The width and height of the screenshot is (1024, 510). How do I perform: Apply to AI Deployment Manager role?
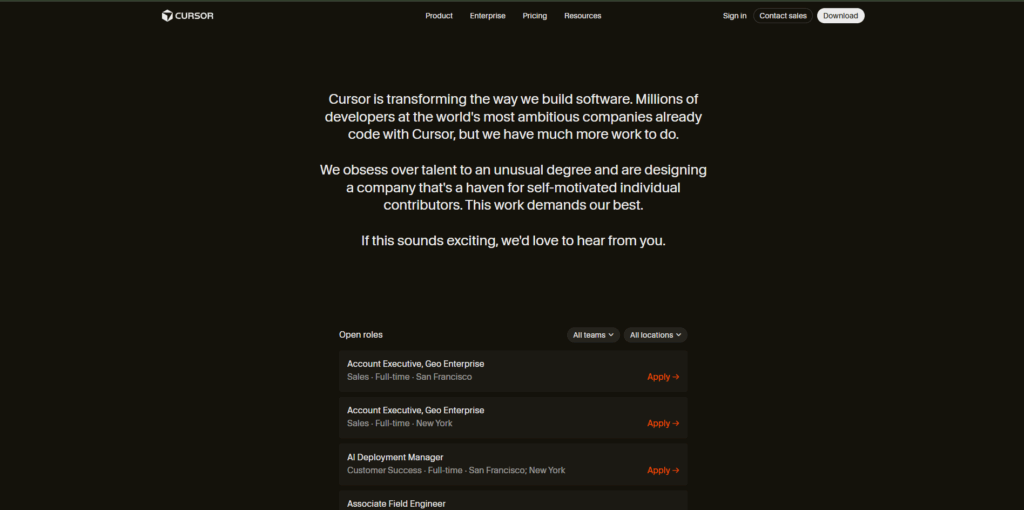click(x=663, y=470)
